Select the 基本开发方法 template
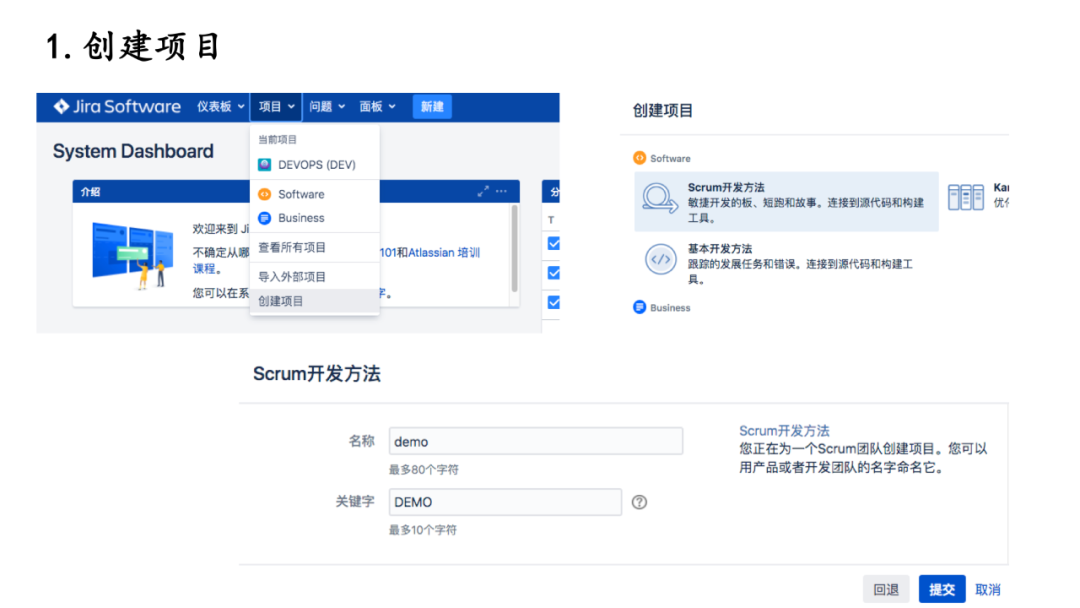Viewport: 1080px width, 608px height. pyautogui.click(x=786, y=263)
